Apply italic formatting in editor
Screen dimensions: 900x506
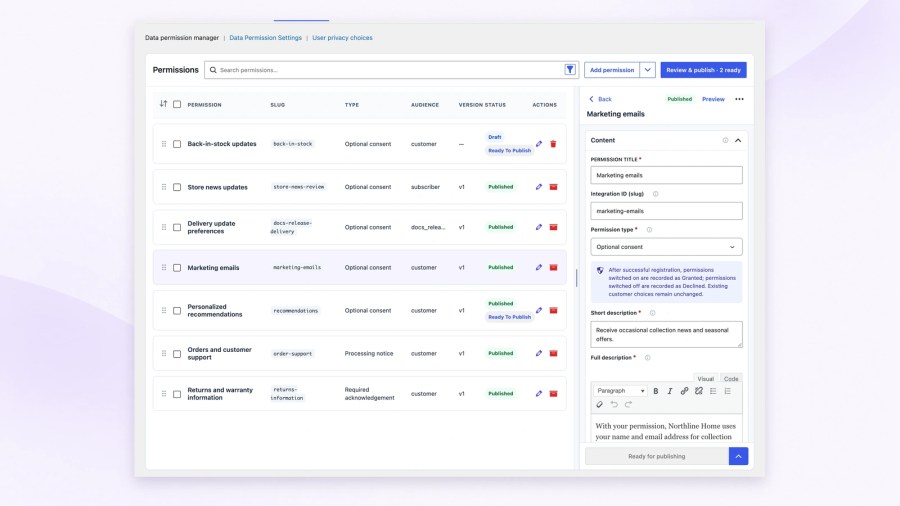click(x=670, y=391)
